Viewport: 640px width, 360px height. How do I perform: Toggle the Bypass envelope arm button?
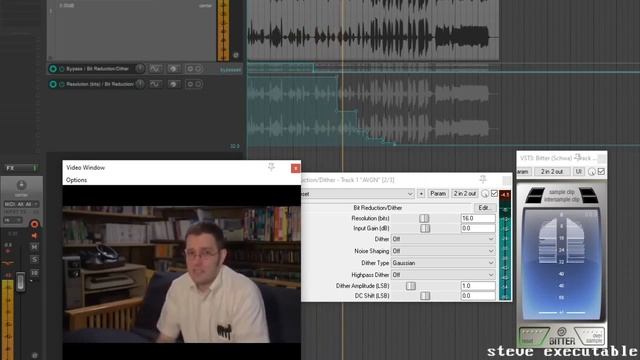coord(53,69)
